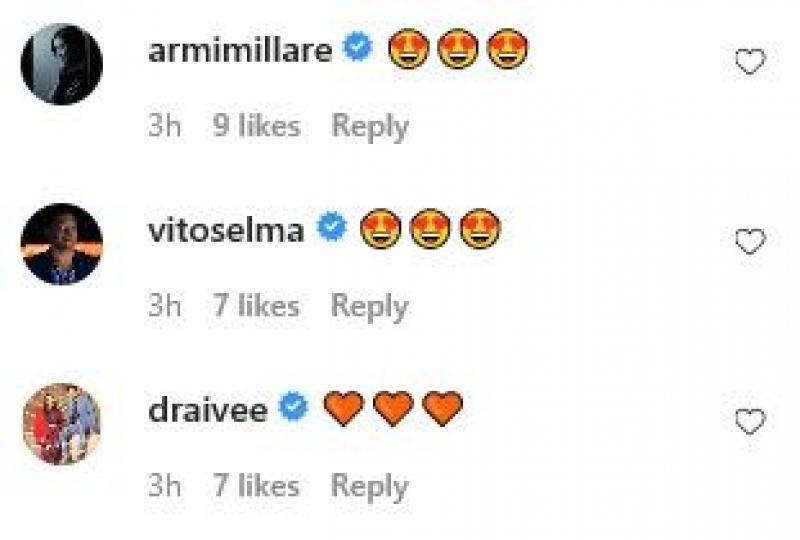Screen dimensions: 800x540
Task: Reply to draivee's comment
Action: pyautogui.click(x=370, y=486)
